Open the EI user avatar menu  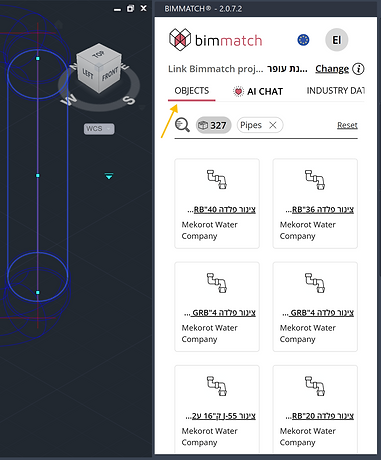tap(337, 40)
